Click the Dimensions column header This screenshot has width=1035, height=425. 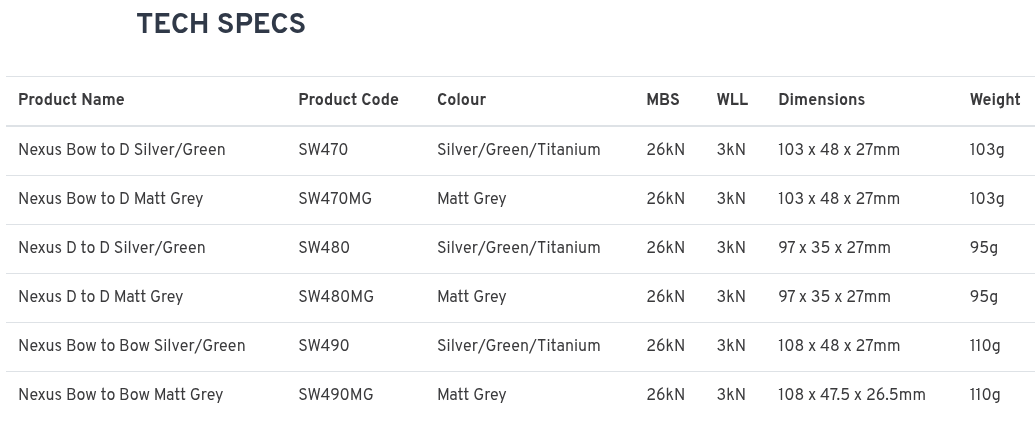tap(821, 100)
